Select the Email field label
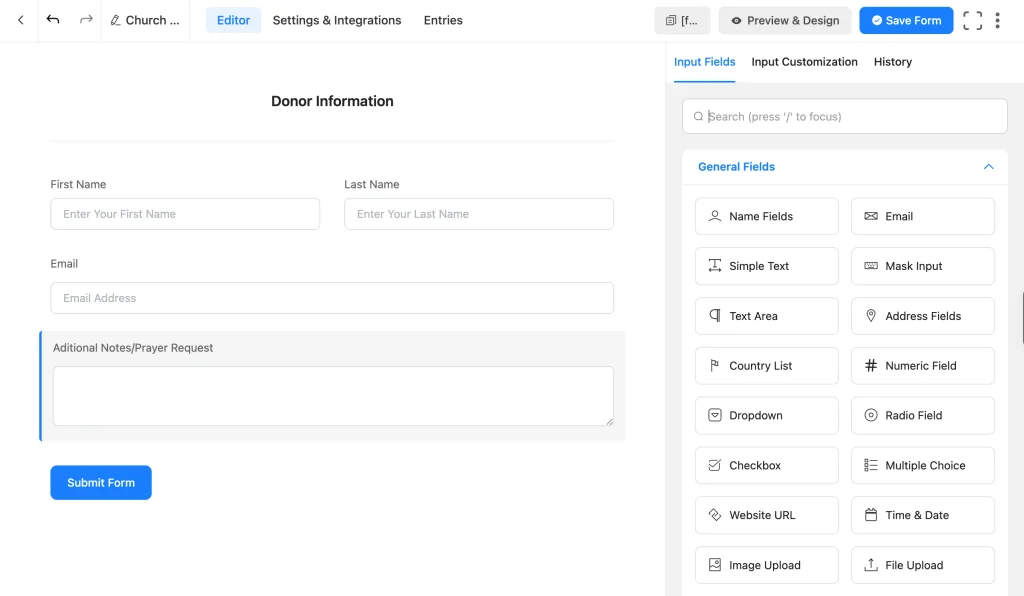Viewport: 1024px width, 596px height. click(x=64, y=264)
